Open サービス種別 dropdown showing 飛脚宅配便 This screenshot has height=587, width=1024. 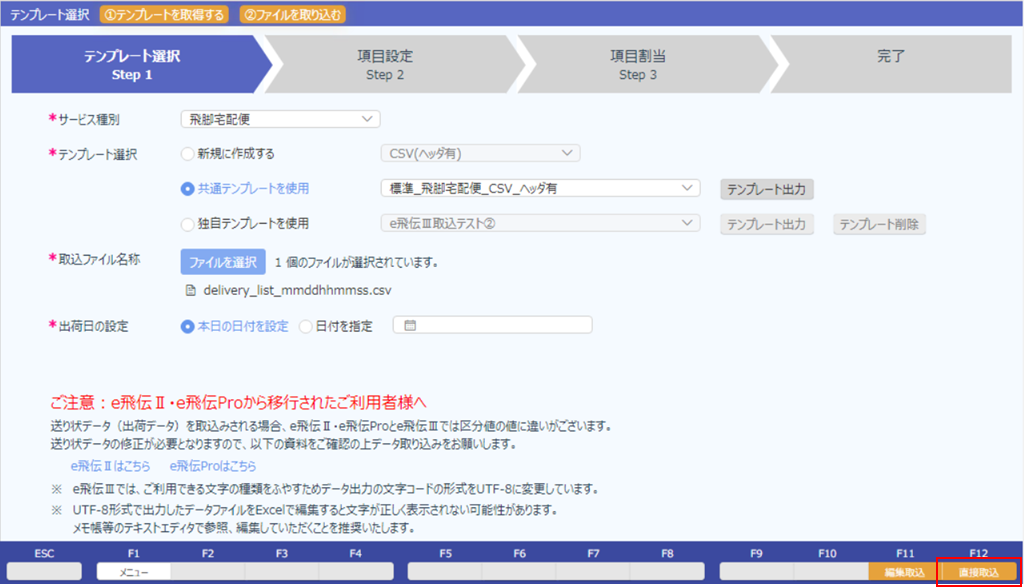tap(280, 119)
